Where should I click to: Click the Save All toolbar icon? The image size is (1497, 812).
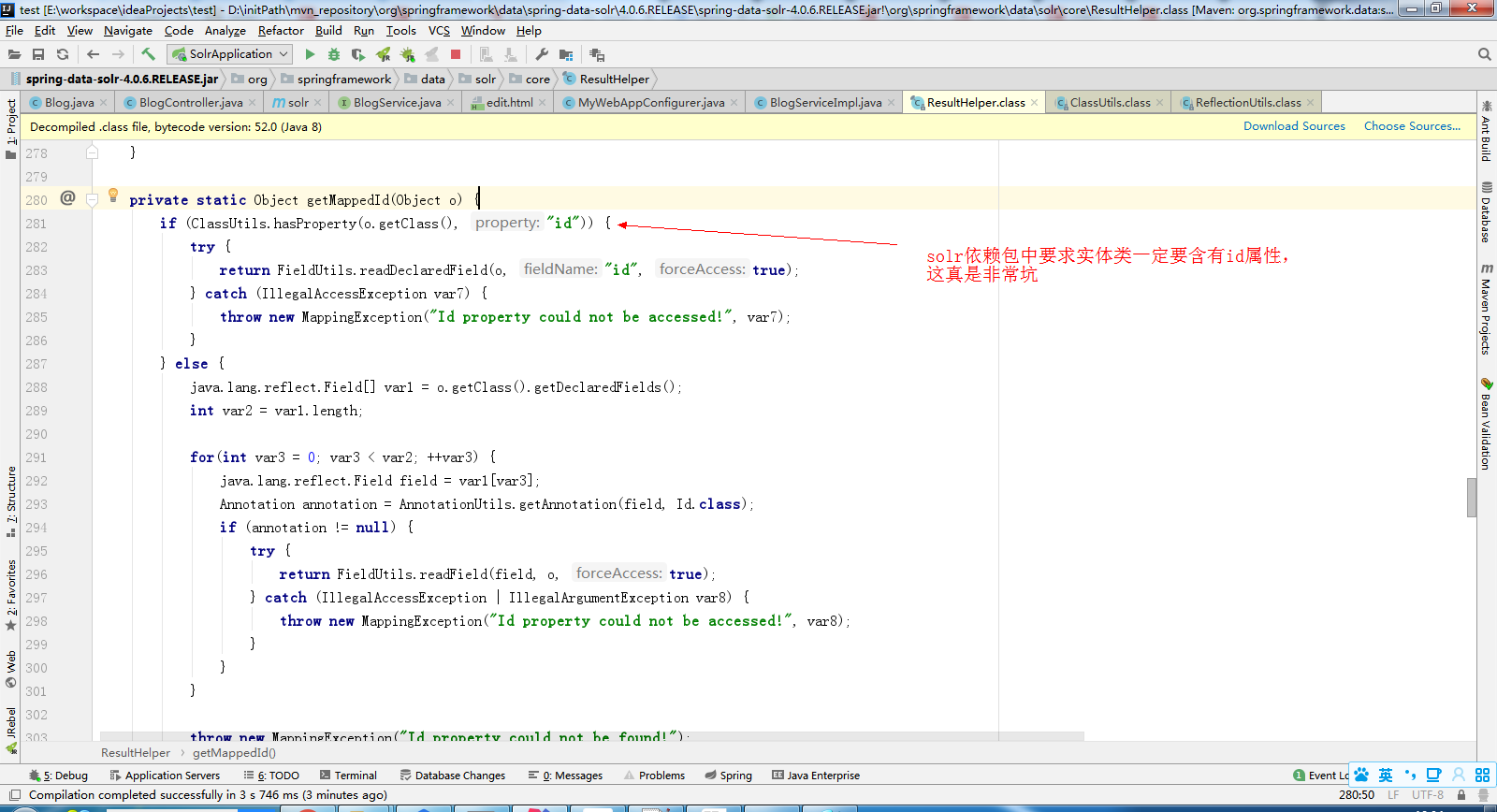click(38, 54)
